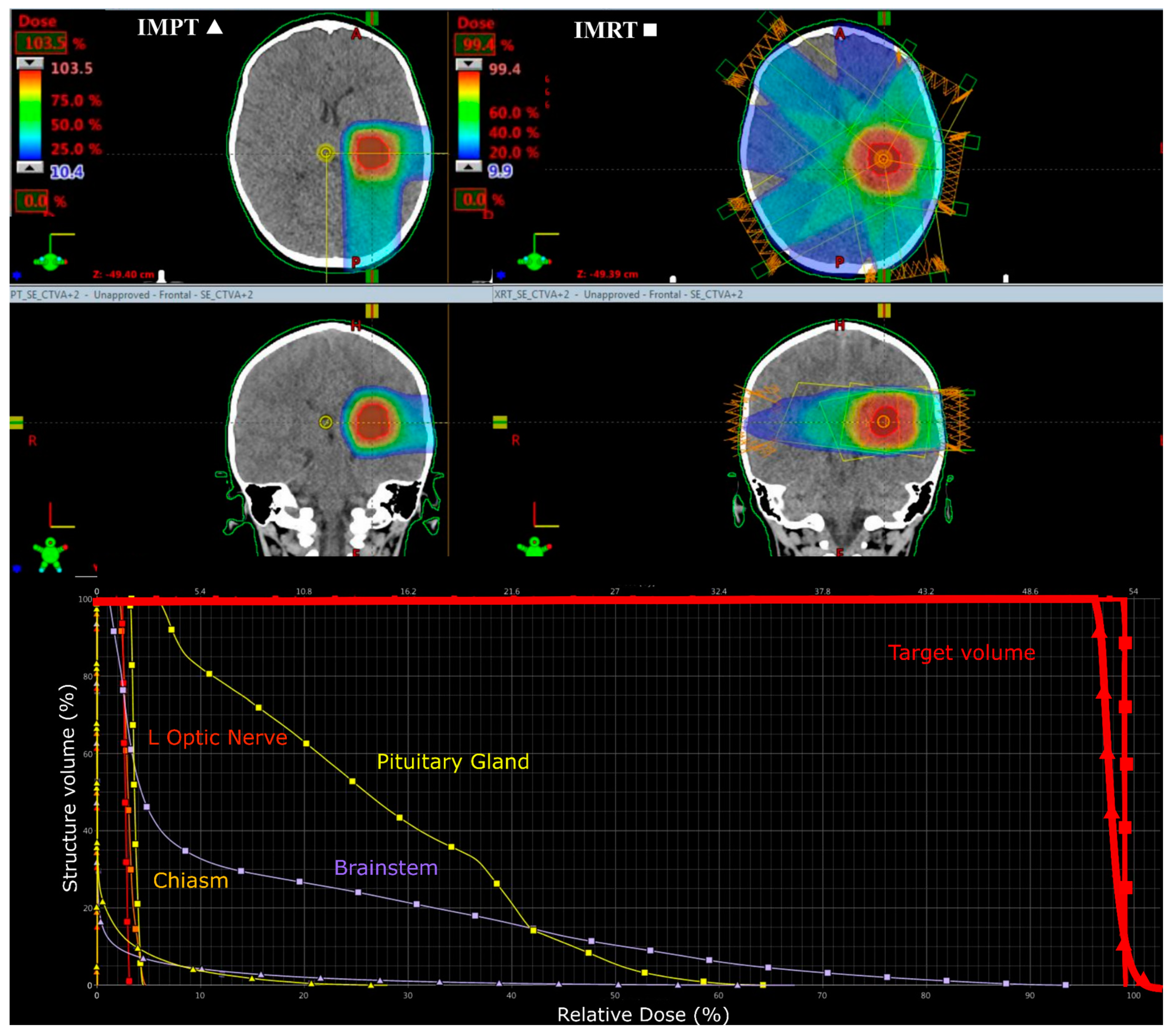Click the green patient orientation figure in the IMRT axial view
This screenshot has height=1036, width=1173.
[x=534, y=261]
